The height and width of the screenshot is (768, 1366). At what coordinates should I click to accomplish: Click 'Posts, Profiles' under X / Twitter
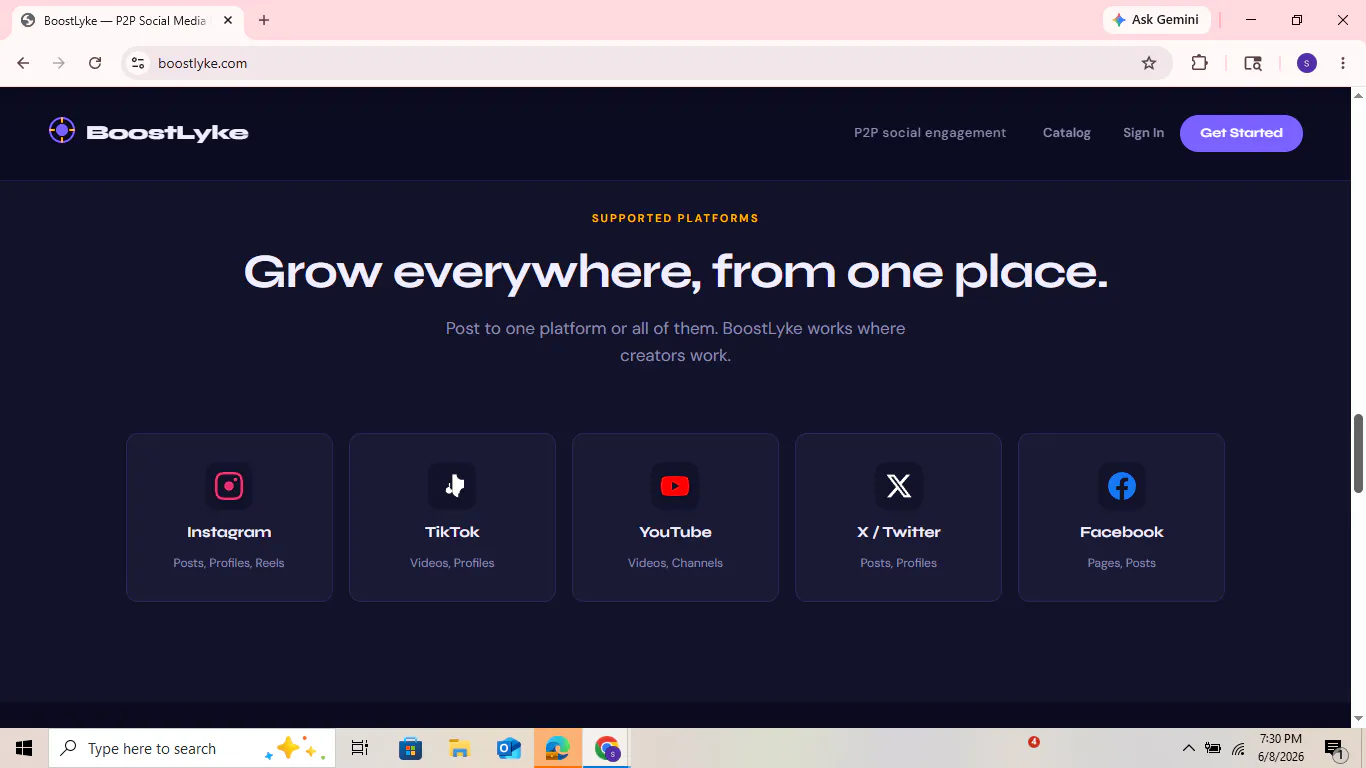(x=898, y=563)
